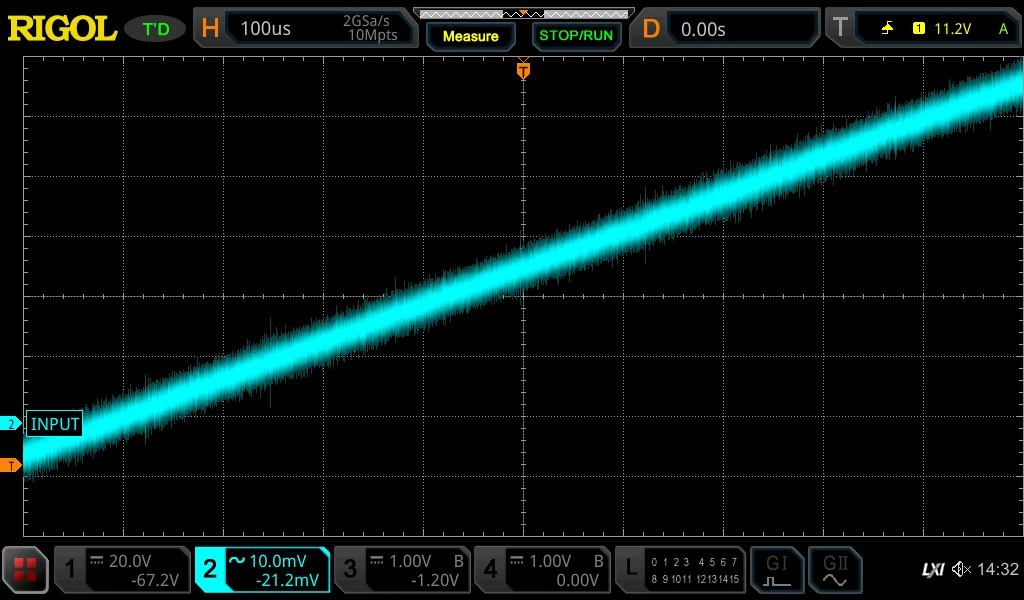The height and width of the screenshot is (600, 1024).
Task: Open the GI signal generator square wave
Action: tap(776, 569)
